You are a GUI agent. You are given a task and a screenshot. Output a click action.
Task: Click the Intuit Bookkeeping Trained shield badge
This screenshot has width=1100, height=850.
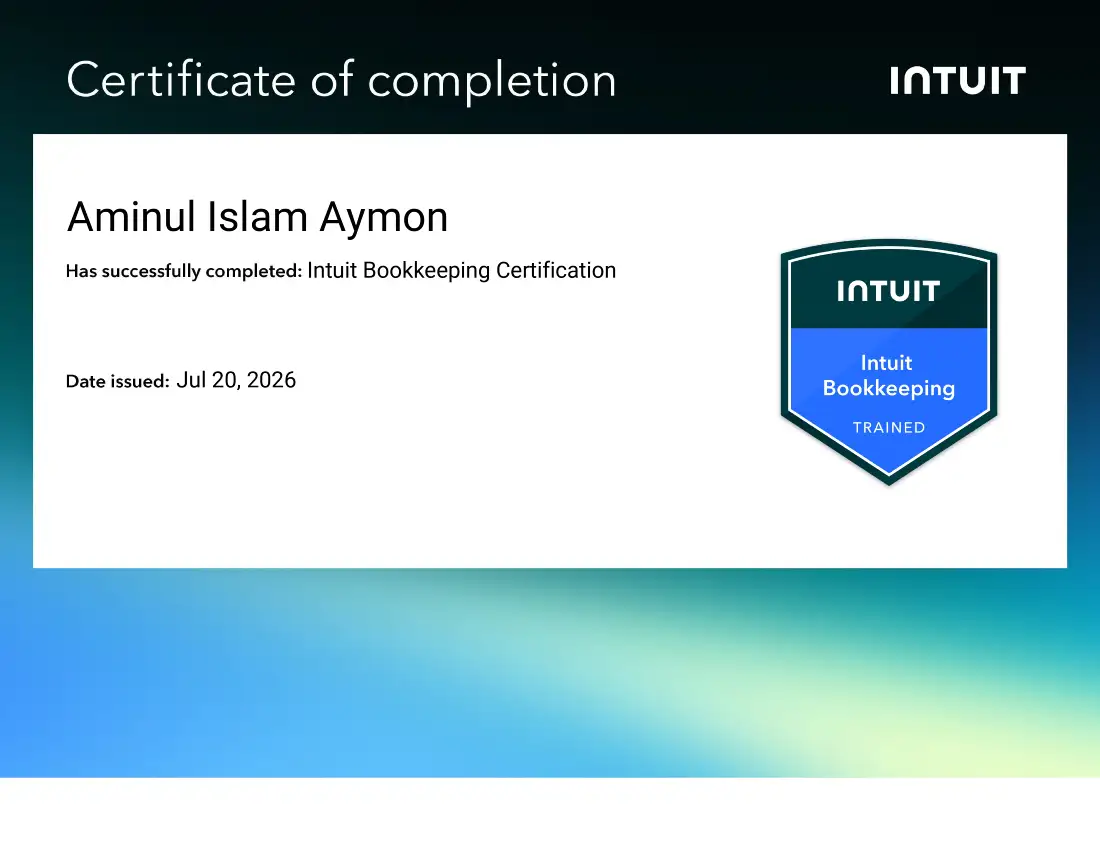pos(889,362)
